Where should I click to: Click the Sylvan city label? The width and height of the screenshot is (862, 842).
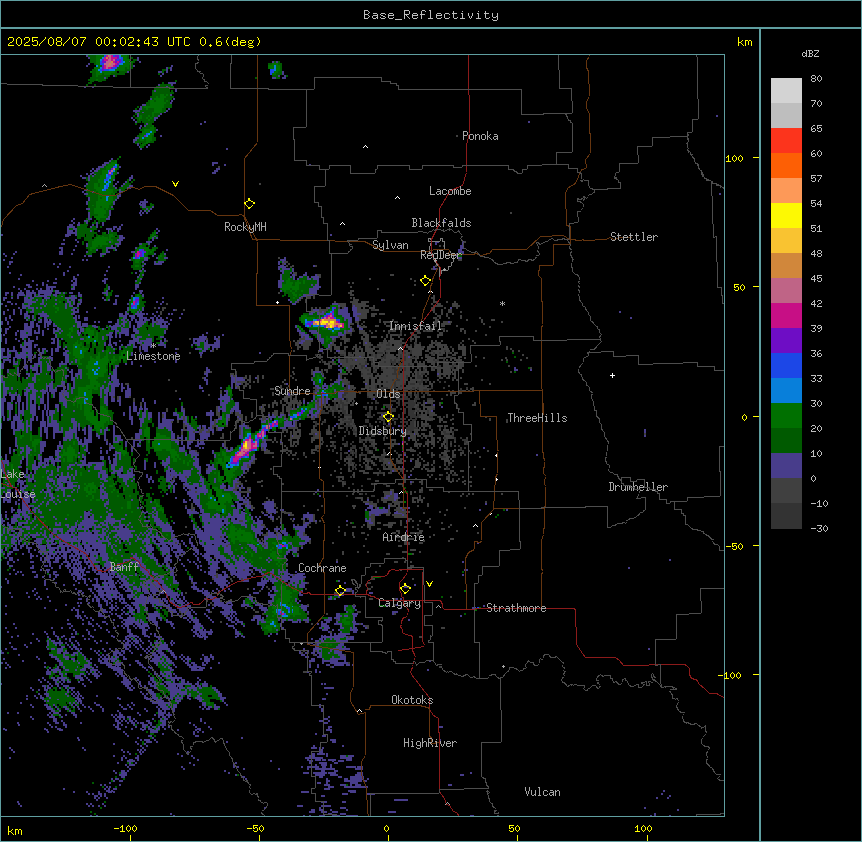pos(390,245)
